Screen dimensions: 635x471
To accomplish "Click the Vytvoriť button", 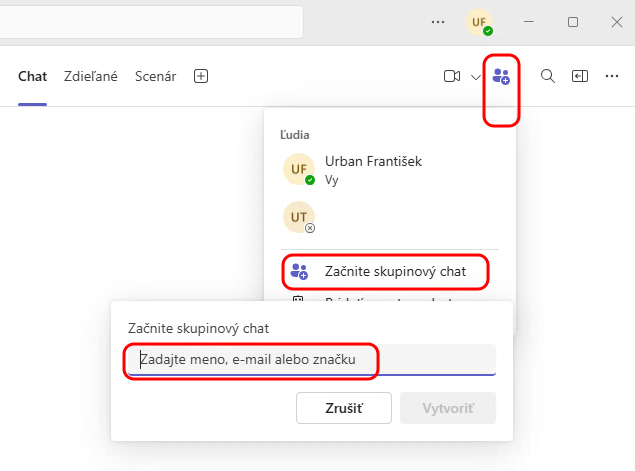I will coord(447,408).
